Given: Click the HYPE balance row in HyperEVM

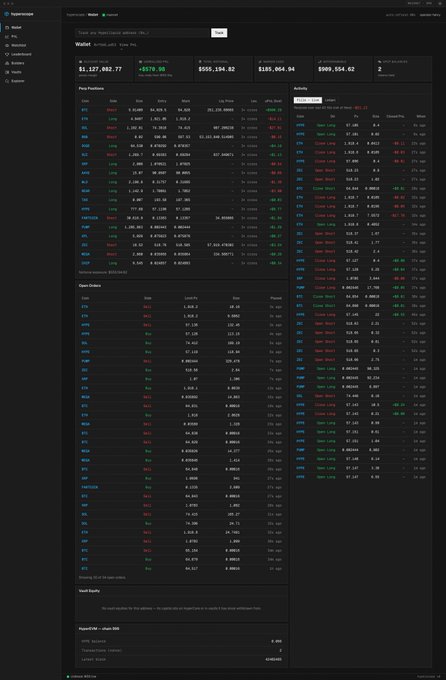Looking at the screenshot, I should pyautogui.click(x=181, y=641).
